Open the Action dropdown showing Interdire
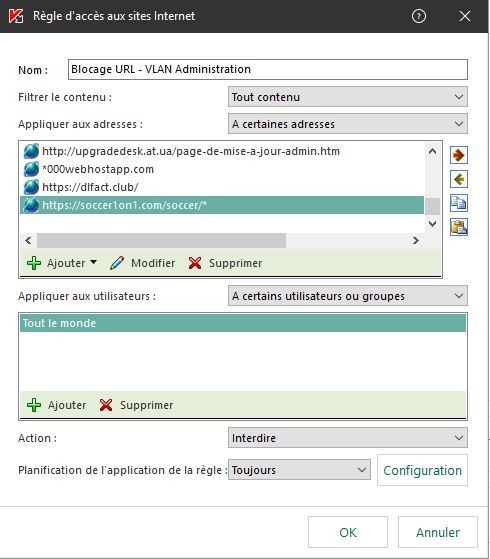Viewport: 490px width, 559px height. point(348,438)
